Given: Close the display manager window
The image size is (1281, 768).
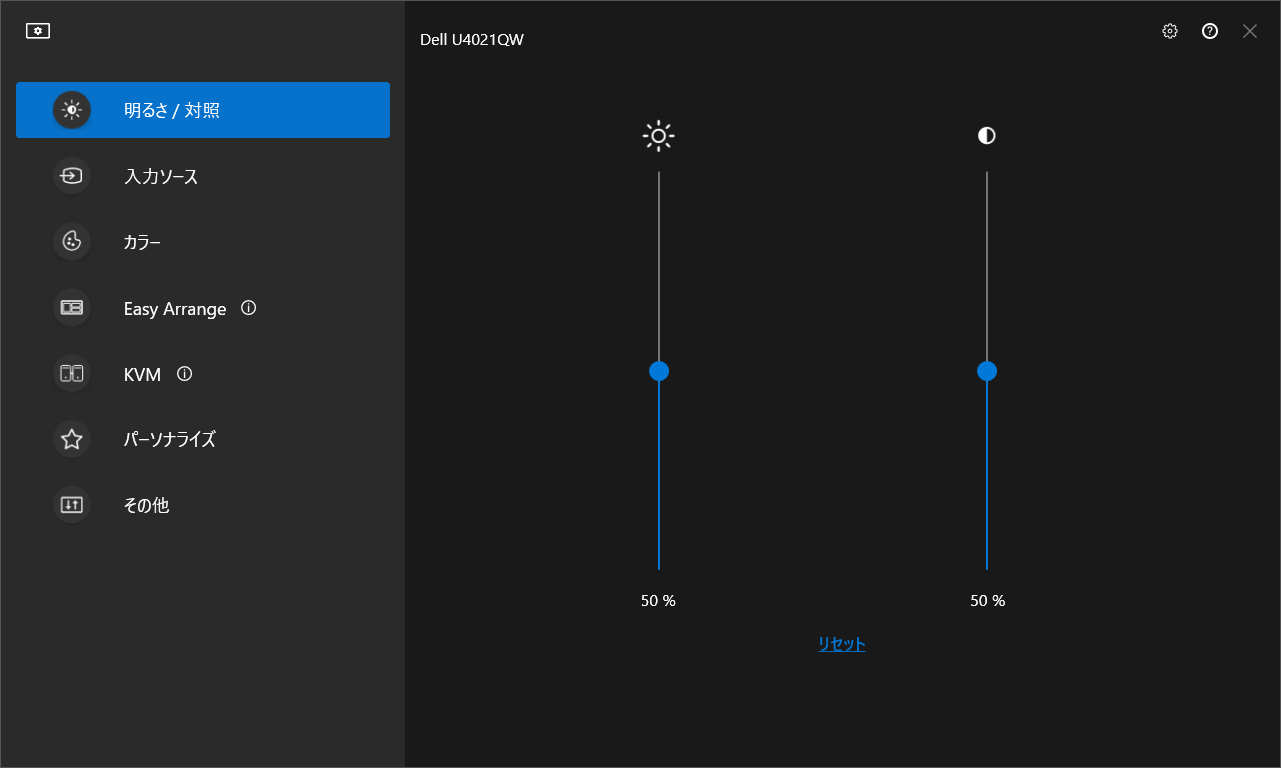Looking at the screenshot, I should point(1250,31).
